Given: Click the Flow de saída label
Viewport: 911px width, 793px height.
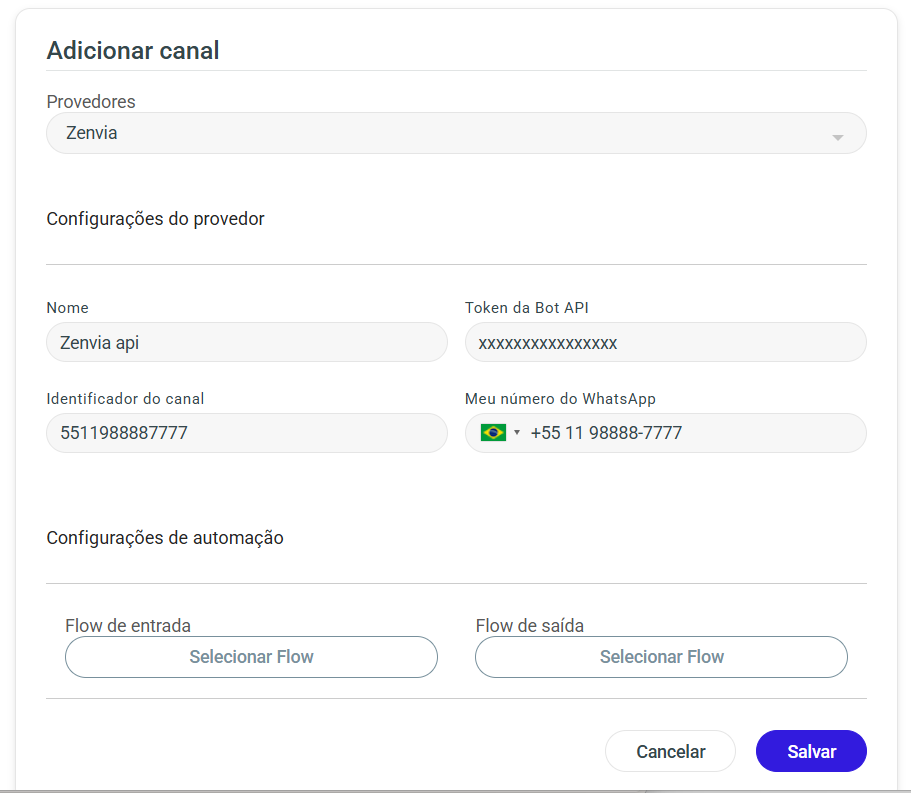Looking at the screenshot, I should click(529, 626).
